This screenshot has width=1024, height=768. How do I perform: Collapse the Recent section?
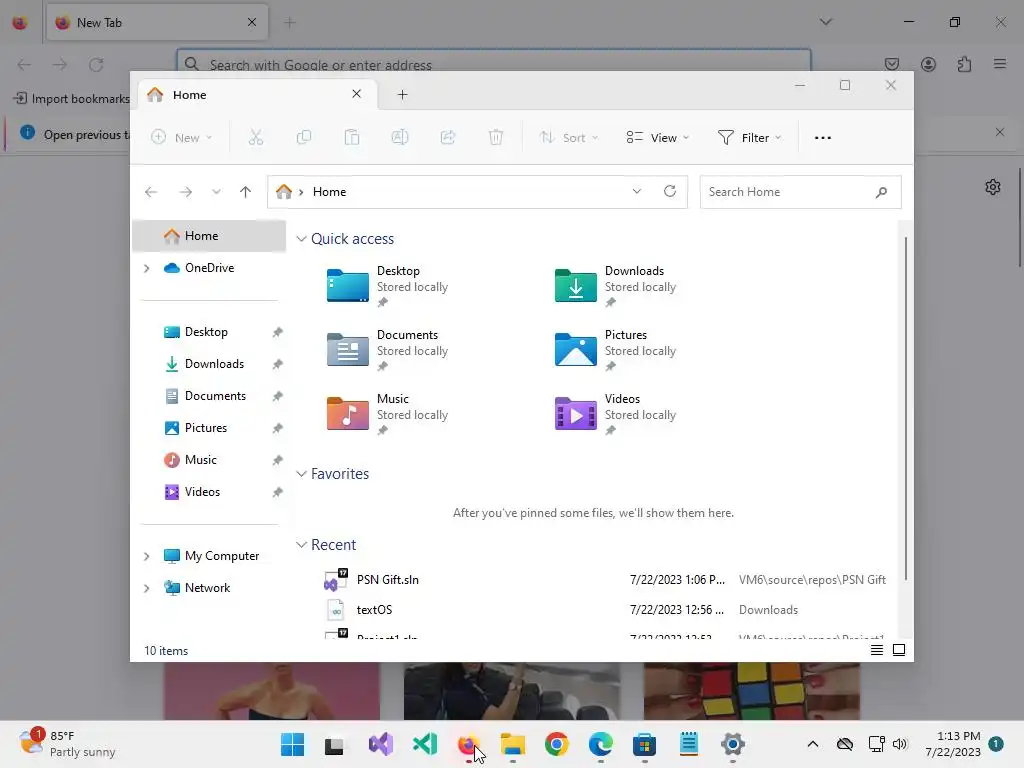[301, 545]
